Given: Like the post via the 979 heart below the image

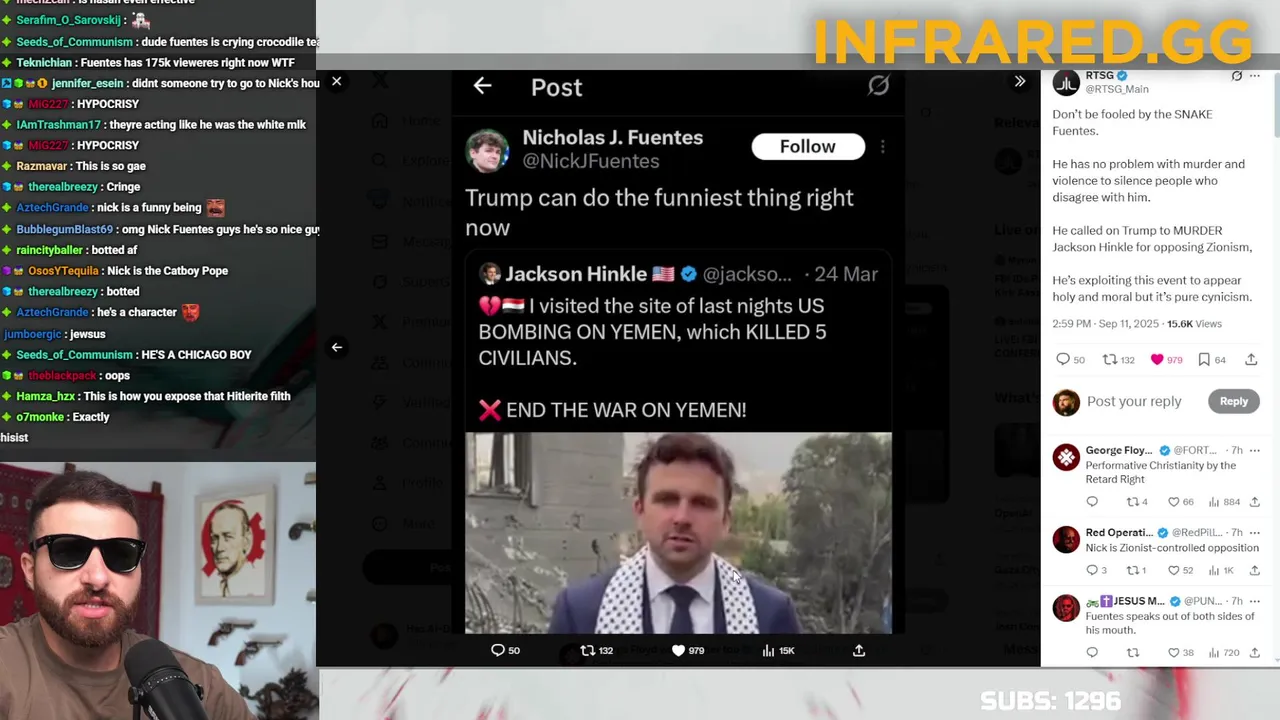Looking at the screenshot, I should tap(688, 650).
